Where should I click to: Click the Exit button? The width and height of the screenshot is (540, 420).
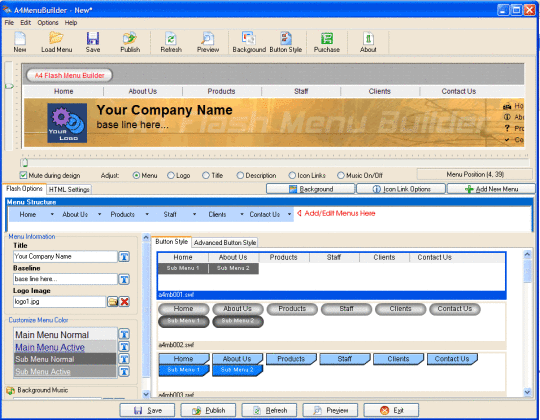(391, 410)
